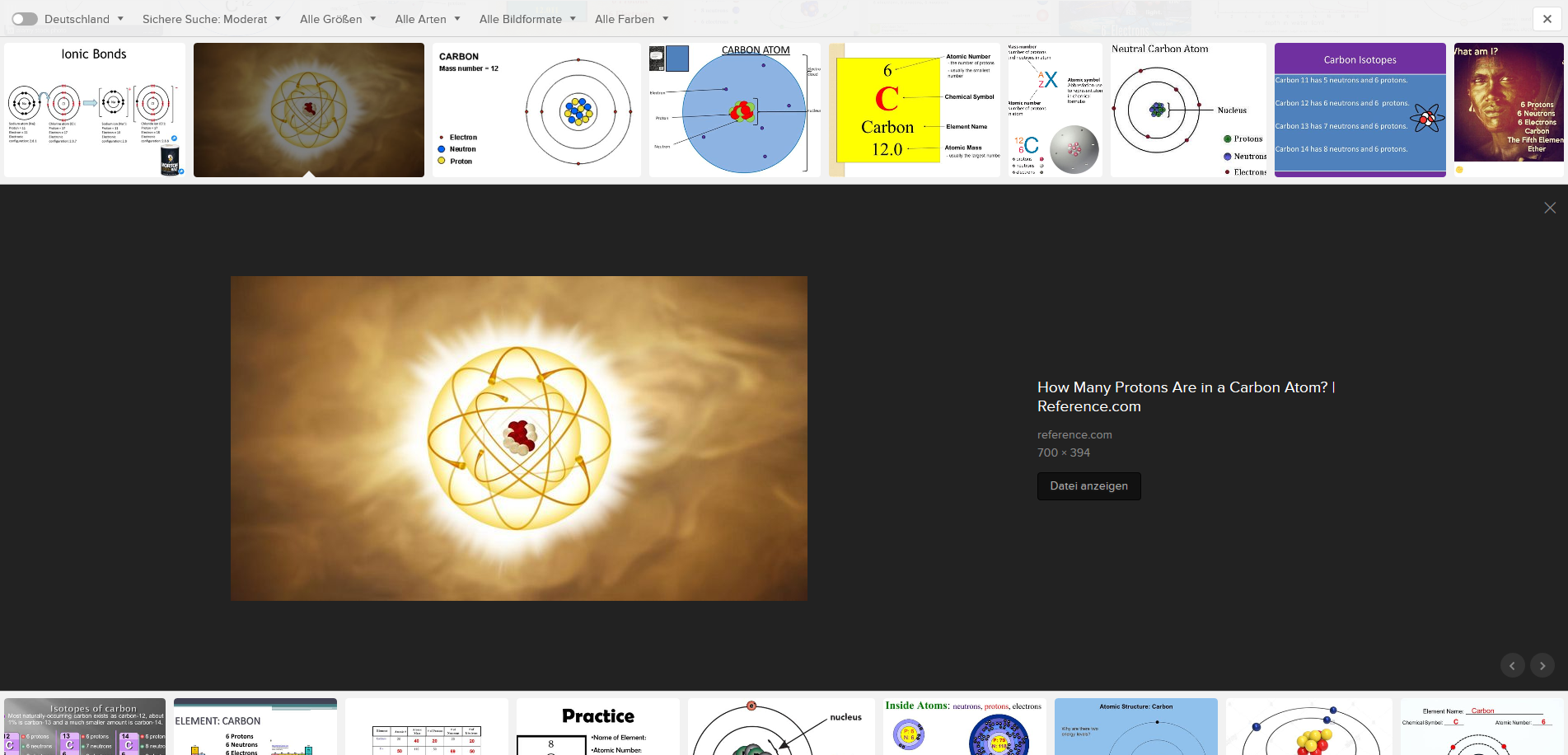Image resolution: width=1568 pixels, height=755 pixels.
Task: Open Element Name Carbon worksheet thumbnail
Action: pyautogui.click(x=1482, y=727)
